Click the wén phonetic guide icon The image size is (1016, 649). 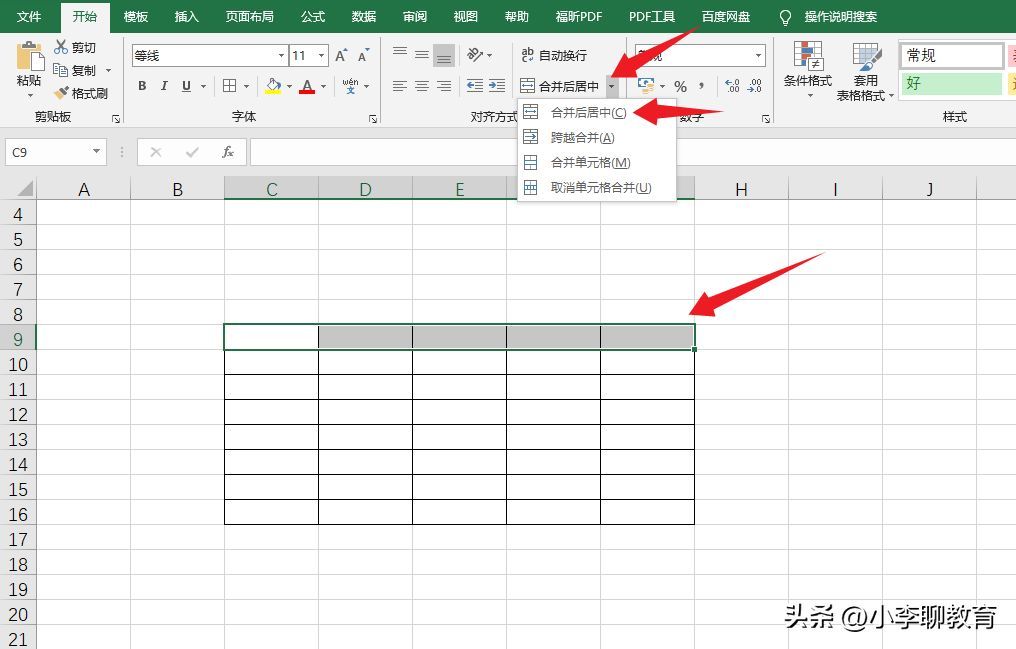(350, 85)
